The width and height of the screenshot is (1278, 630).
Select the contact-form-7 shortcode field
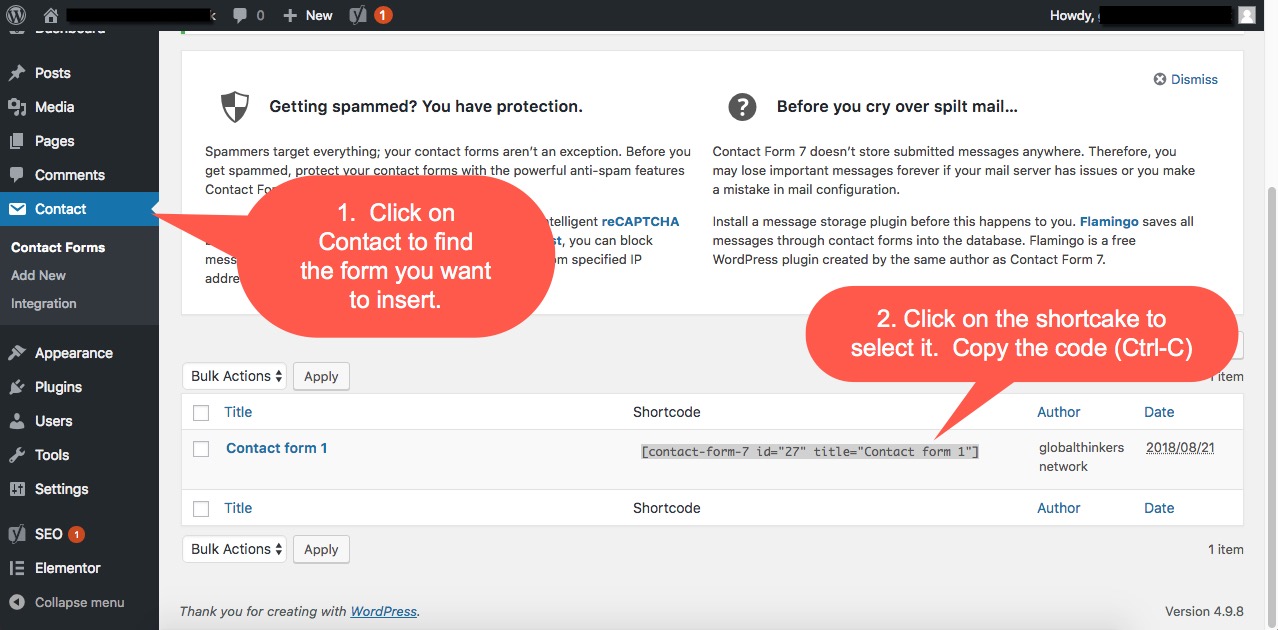pyautogui.click(x=810, y=451)
